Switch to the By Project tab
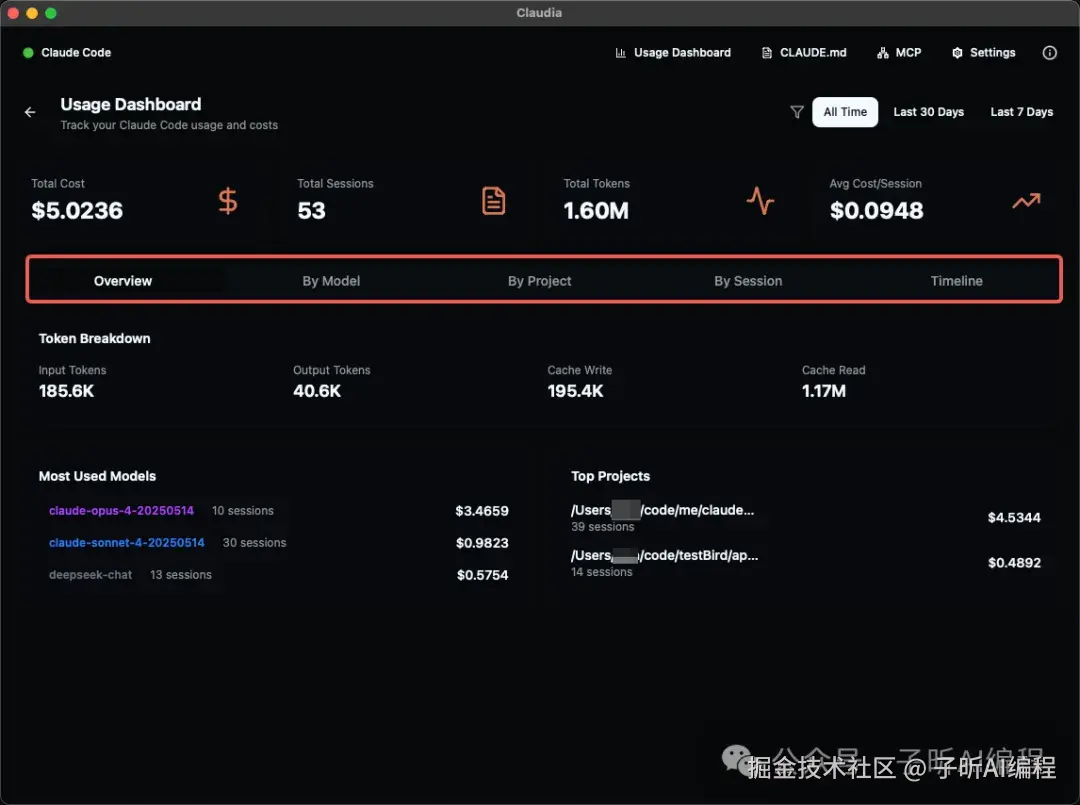The height and width of the screenshot is (805, 1080). pos(539,281)
